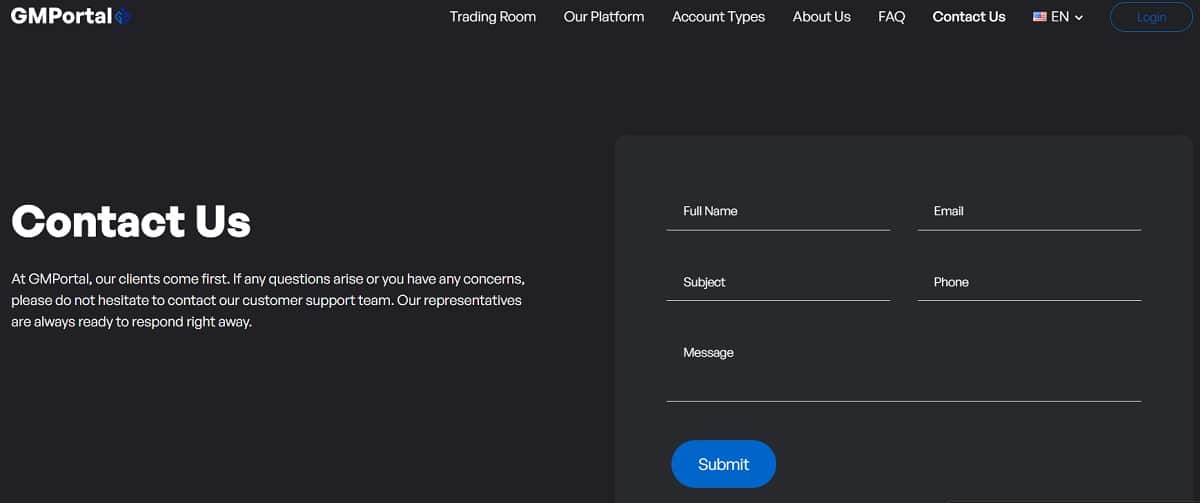Navigate to the FAQ page

(891, 17)
